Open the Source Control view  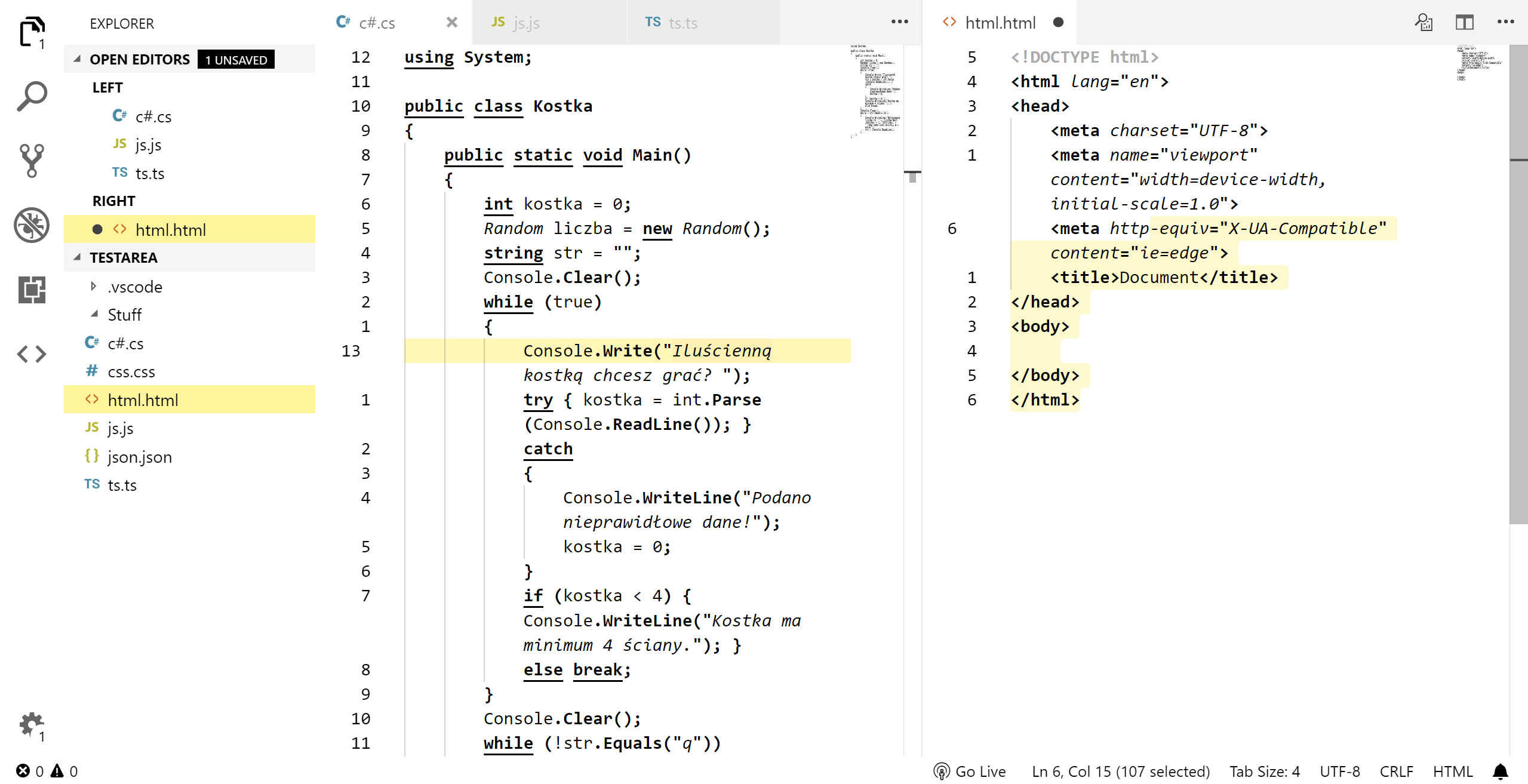(x=32, y=160)
